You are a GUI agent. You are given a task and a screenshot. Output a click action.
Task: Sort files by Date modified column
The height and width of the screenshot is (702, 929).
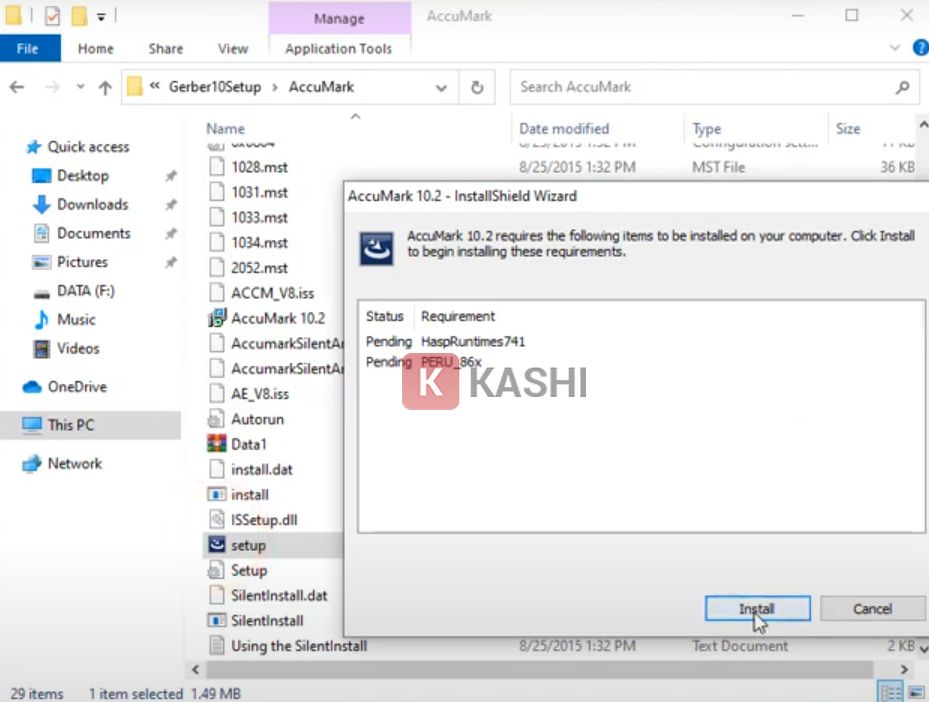(564, 128)
